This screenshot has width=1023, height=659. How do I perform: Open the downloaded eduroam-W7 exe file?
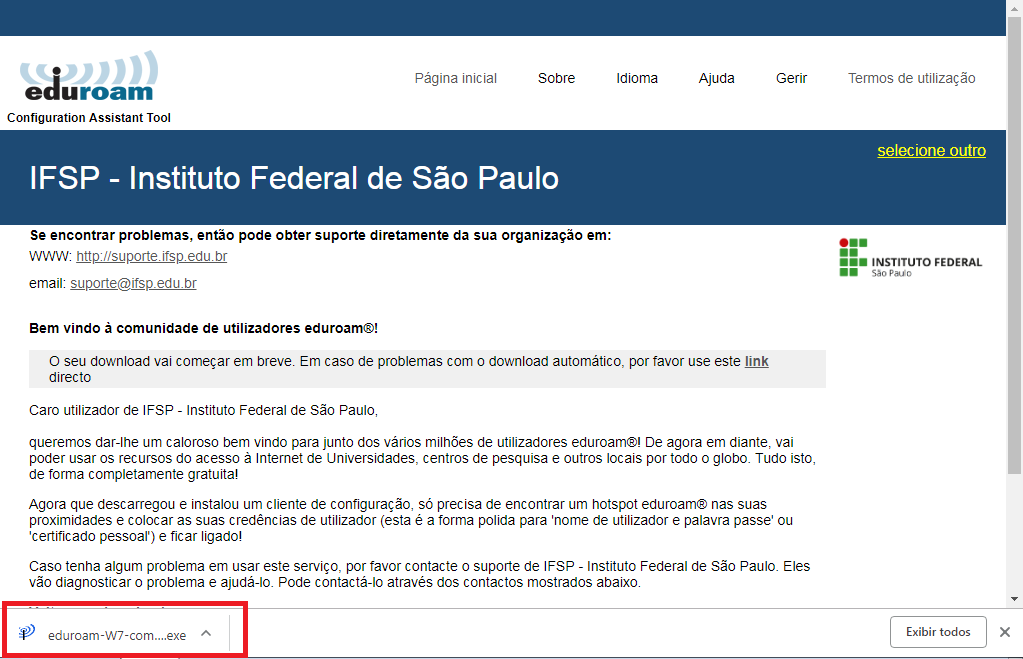pyautogui.click(x=104, y=635)
